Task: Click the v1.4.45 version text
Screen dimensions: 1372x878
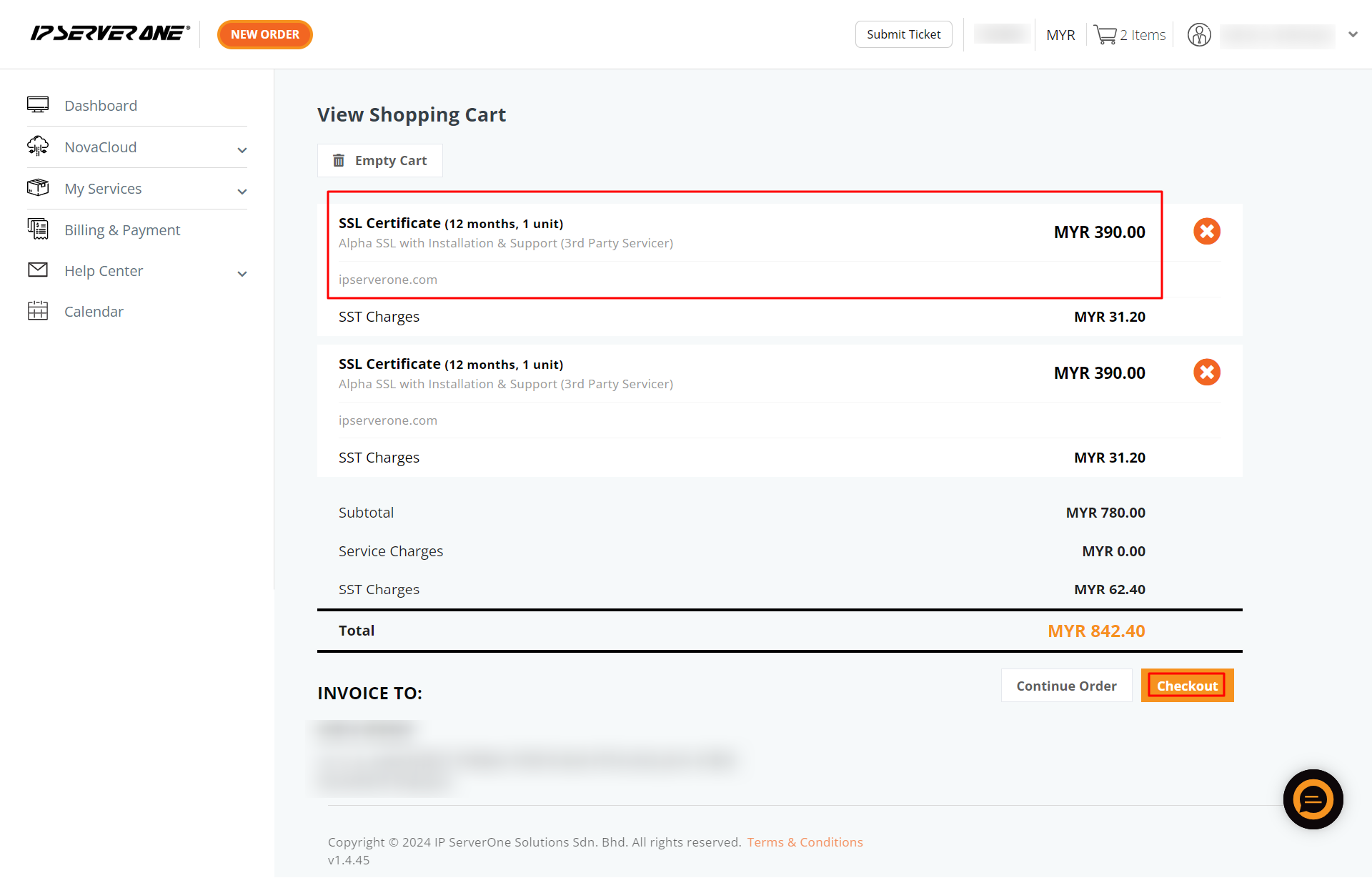Action: pyautogui.click(x=349, y=860)
